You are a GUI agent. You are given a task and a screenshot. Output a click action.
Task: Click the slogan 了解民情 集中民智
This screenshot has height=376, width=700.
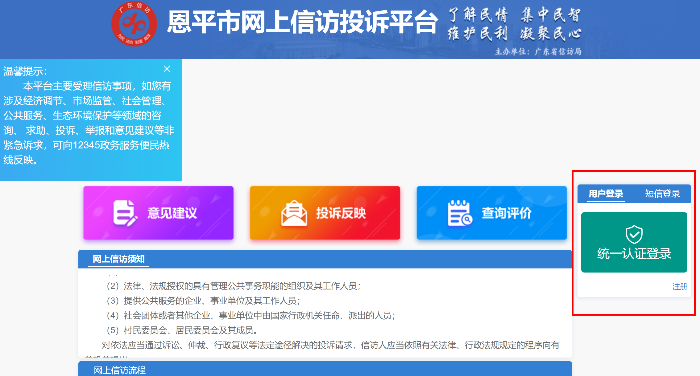coord(514,15)
